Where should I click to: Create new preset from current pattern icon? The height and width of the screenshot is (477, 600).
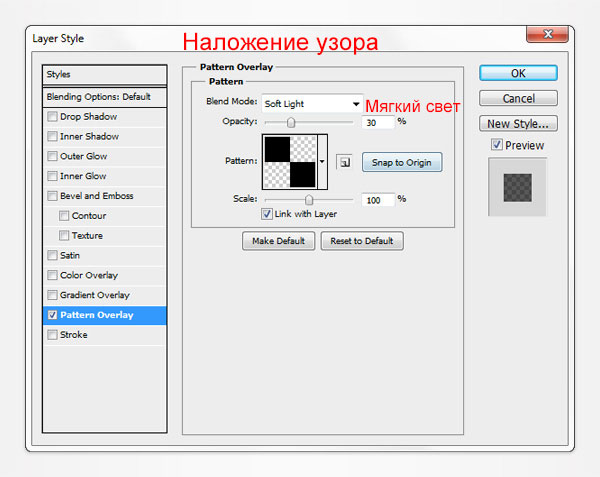tap(344, 162)
